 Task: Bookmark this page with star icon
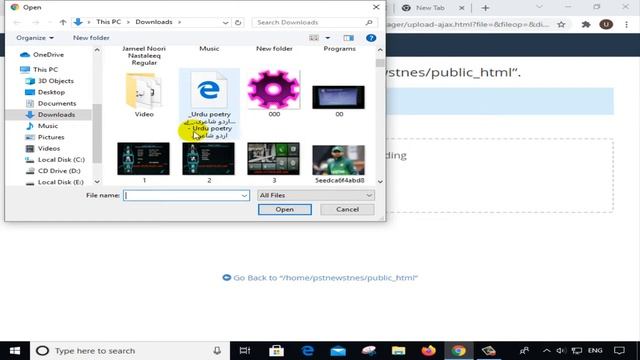click(561, 24)
